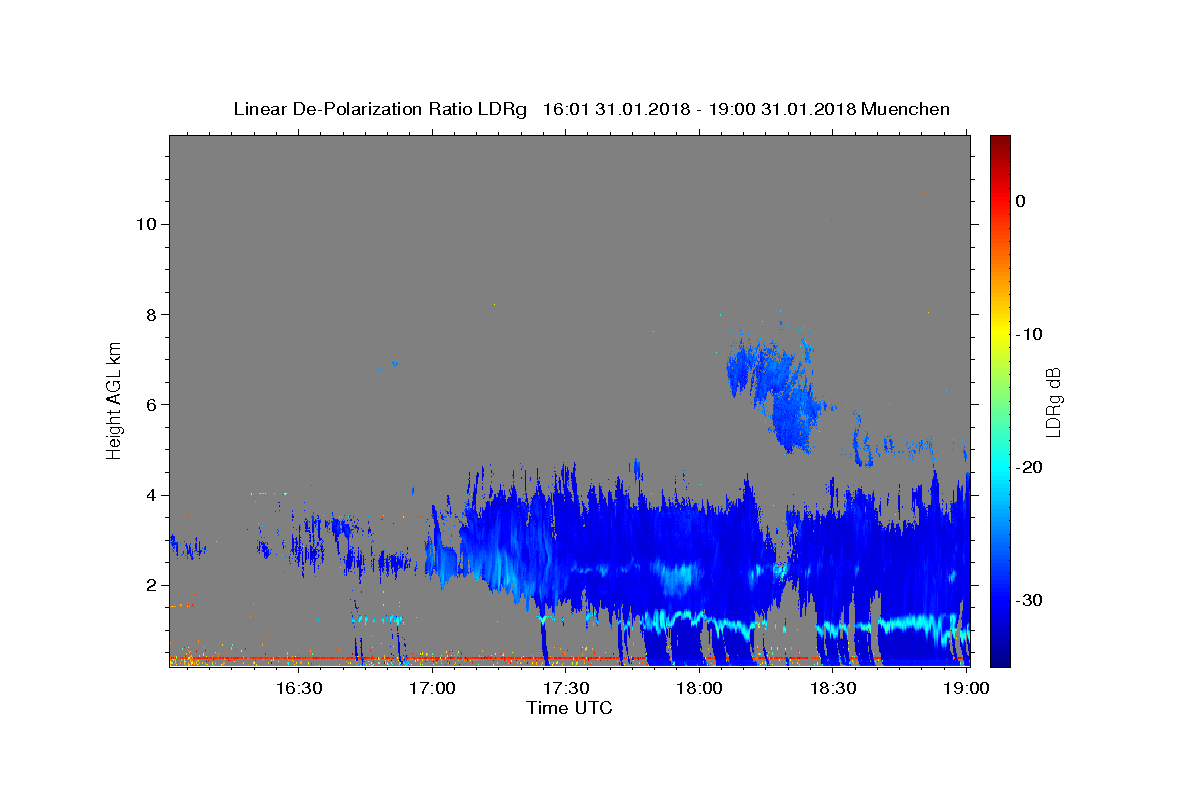1200x800 pixels.
Task: Click the 19:00 time tick label
Action: [967, 688]
